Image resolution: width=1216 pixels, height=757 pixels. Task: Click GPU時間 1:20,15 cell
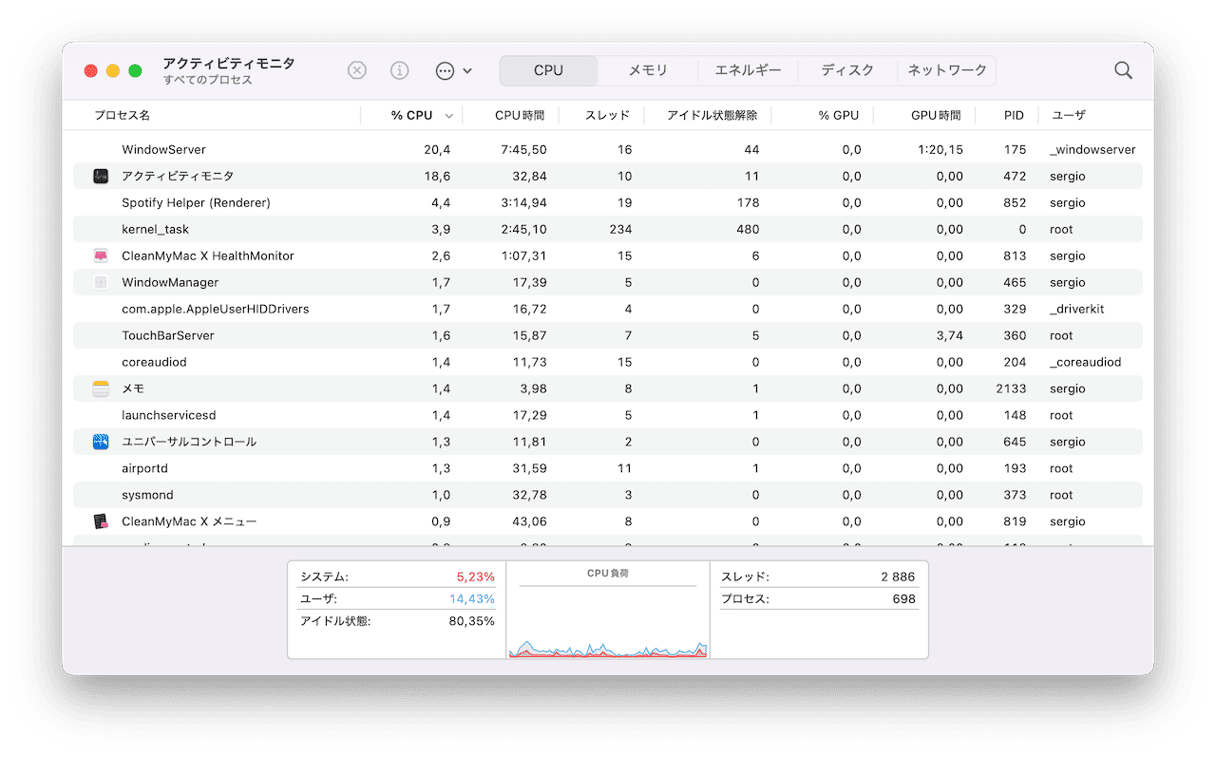940,149
